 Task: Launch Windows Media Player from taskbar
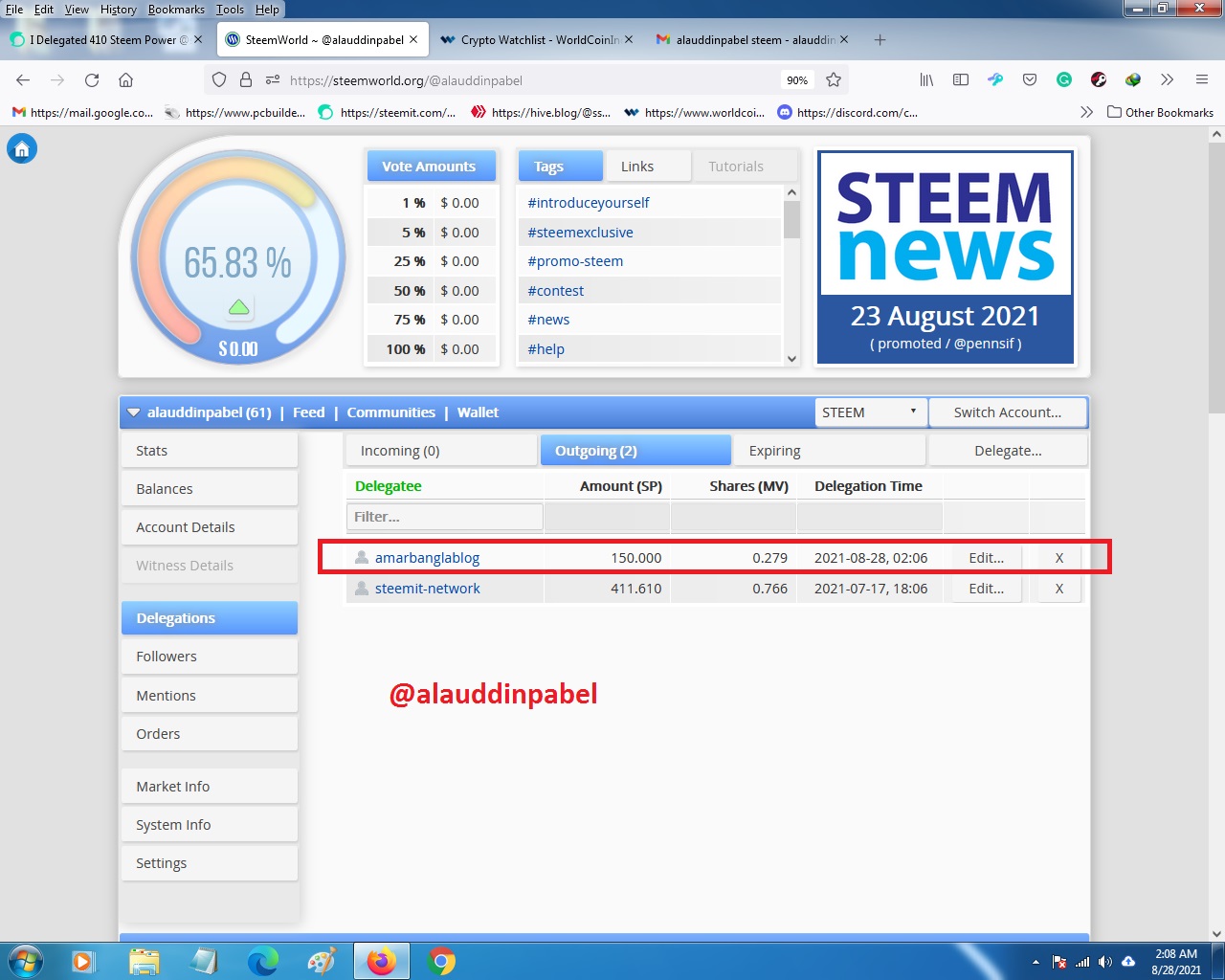(84, 961)
